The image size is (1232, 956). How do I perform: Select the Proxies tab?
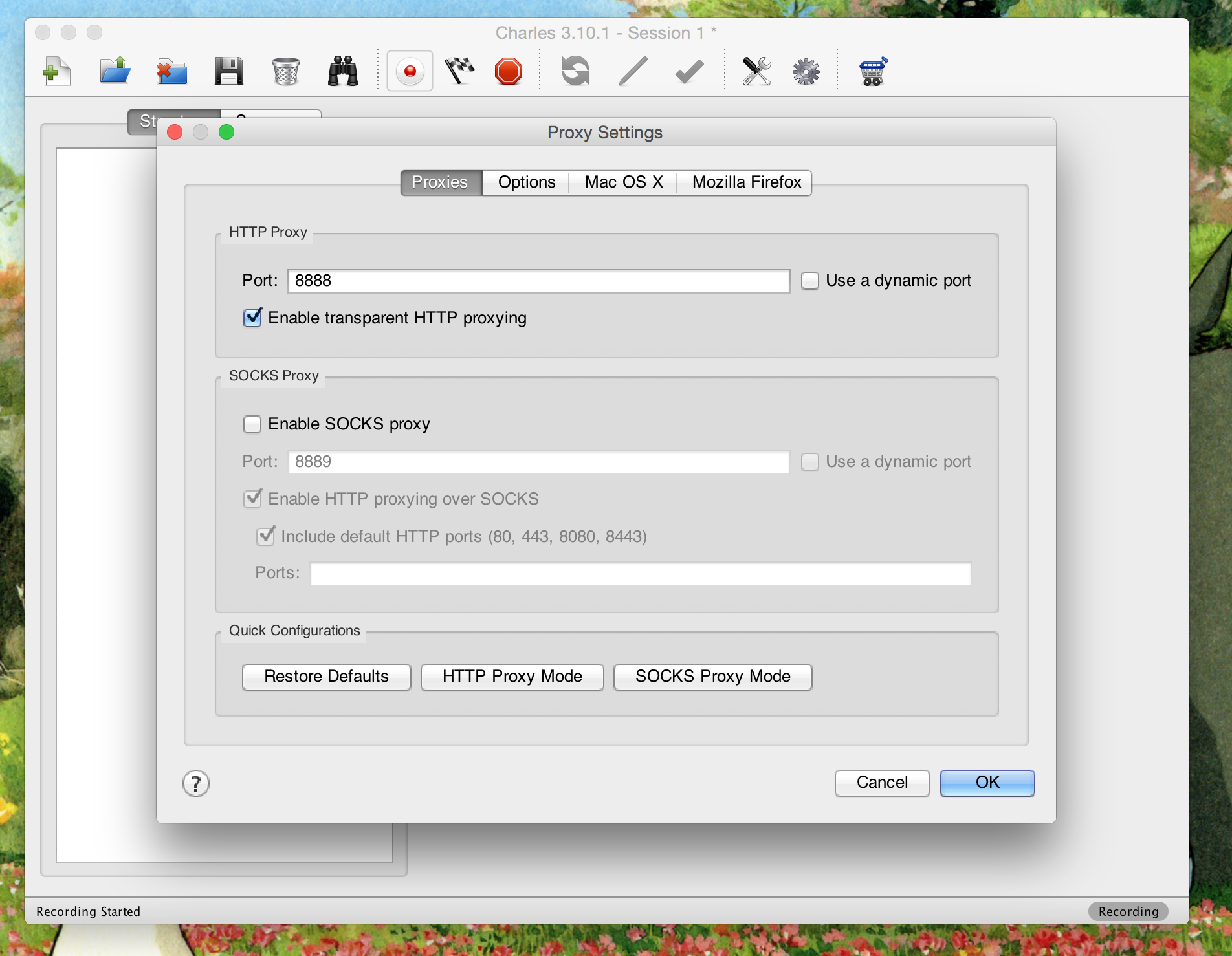coord(441,182)
